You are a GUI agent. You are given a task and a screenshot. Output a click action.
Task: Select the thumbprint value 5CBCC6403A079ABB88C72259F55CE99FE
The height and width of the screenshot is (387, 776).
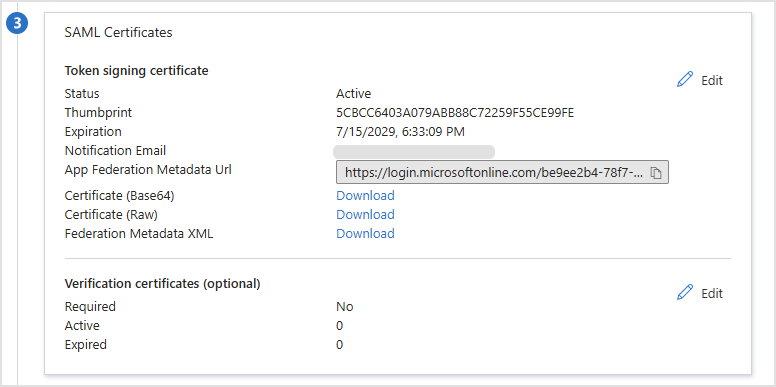[x=455, y=112]
